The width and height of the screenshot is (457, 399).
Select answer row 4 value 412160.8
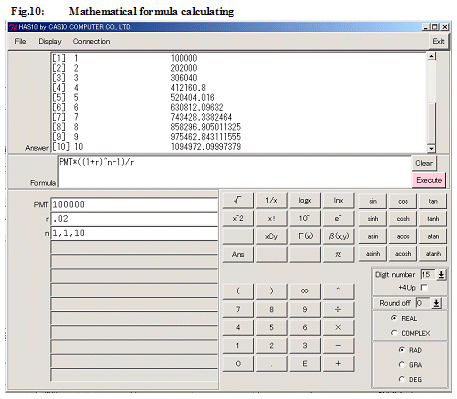[x=188, y=88]
